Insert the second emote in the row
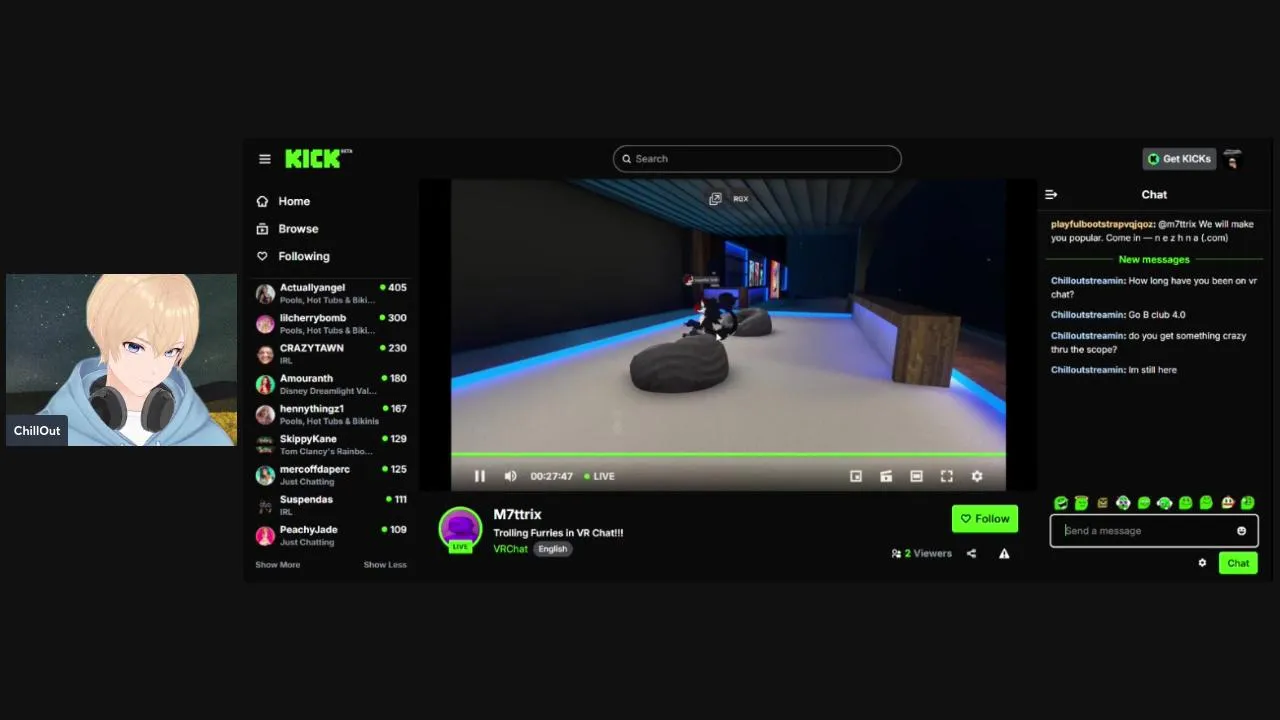The height and width of the screenshot is (720, 1280). [x=1081, y=503]
